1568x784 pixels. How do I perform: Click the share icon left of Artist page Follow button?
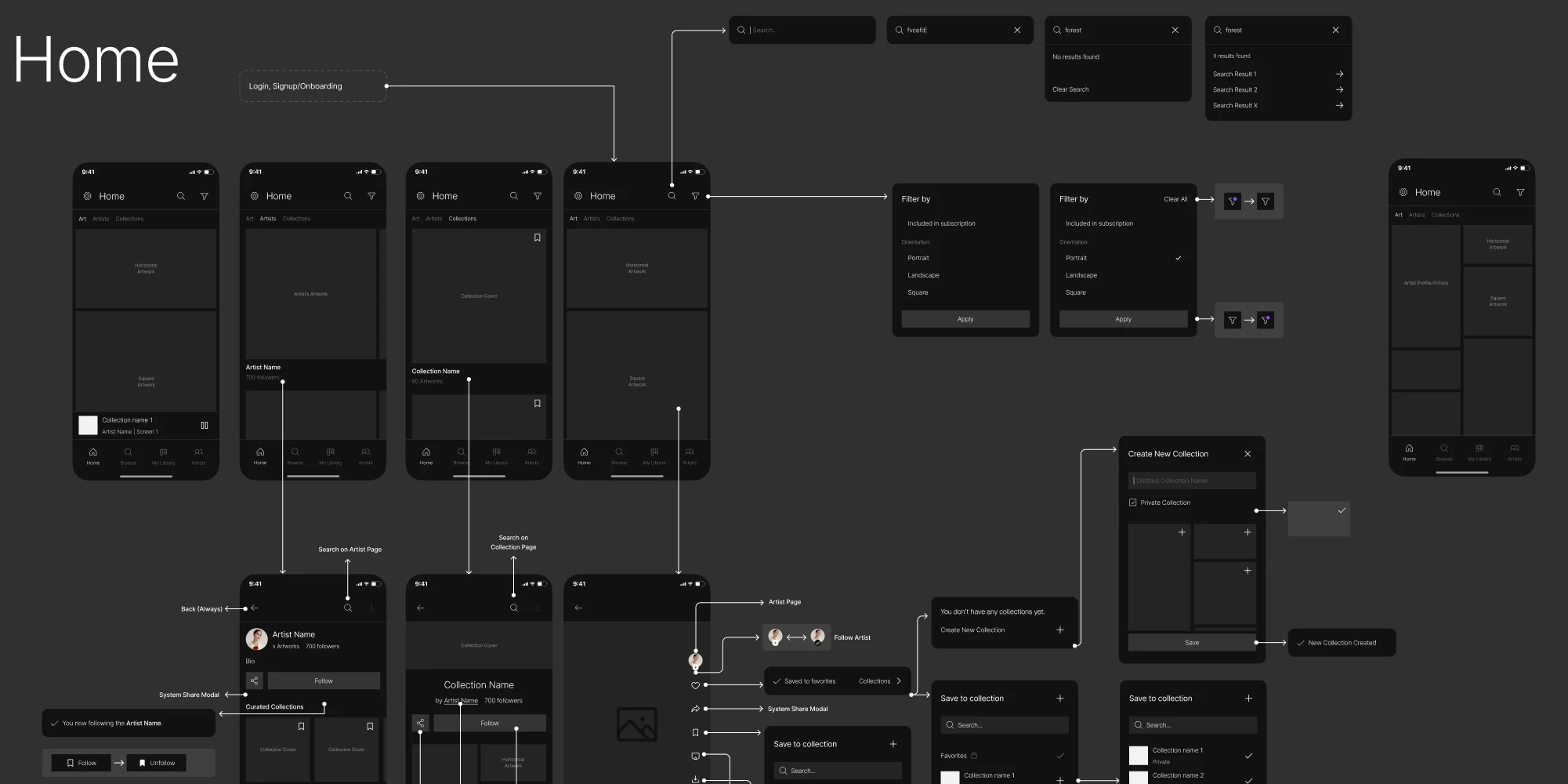(x=254, y=681)
